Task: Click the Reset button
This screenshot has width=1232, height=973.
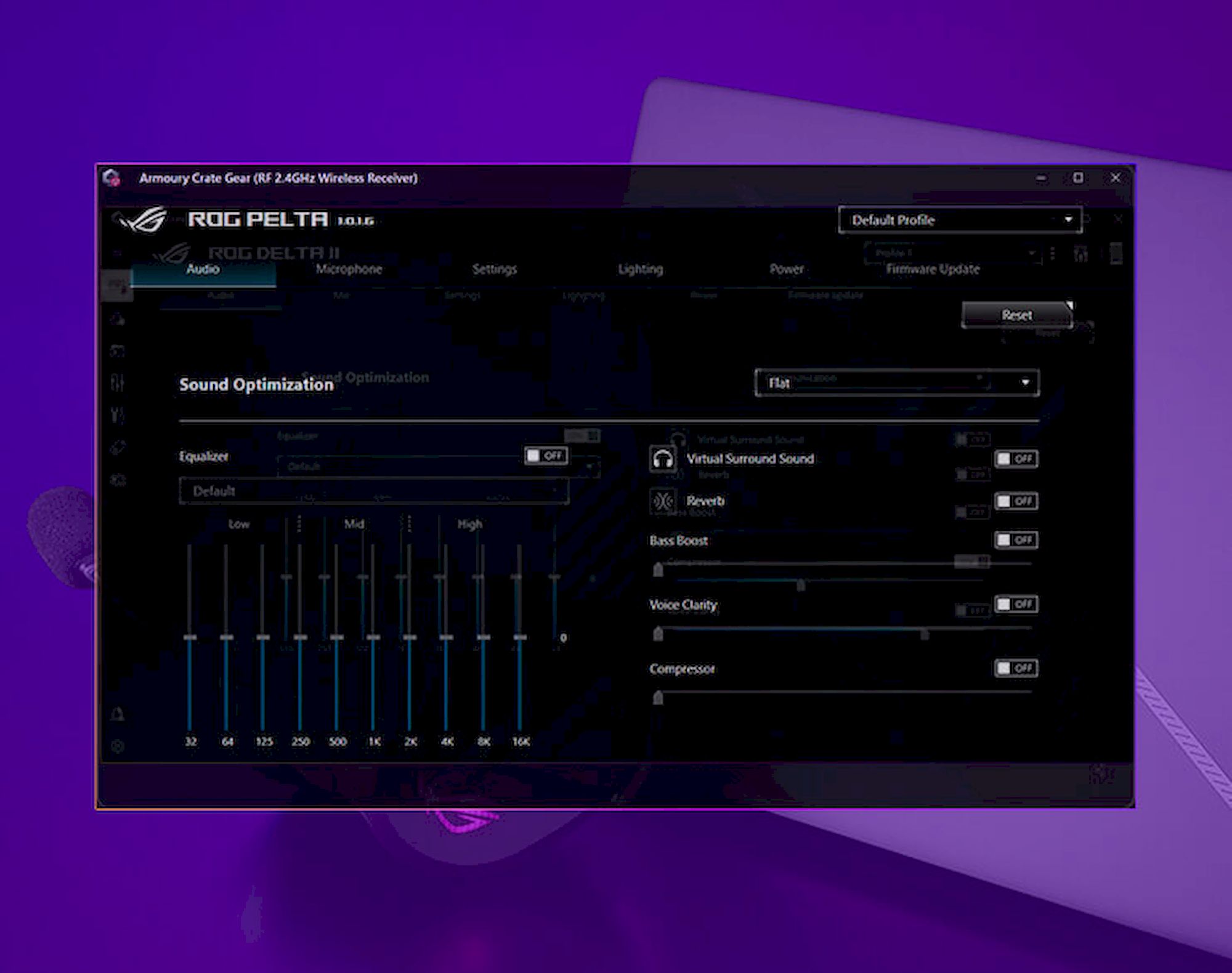Action: click(x=1017, y=315)
